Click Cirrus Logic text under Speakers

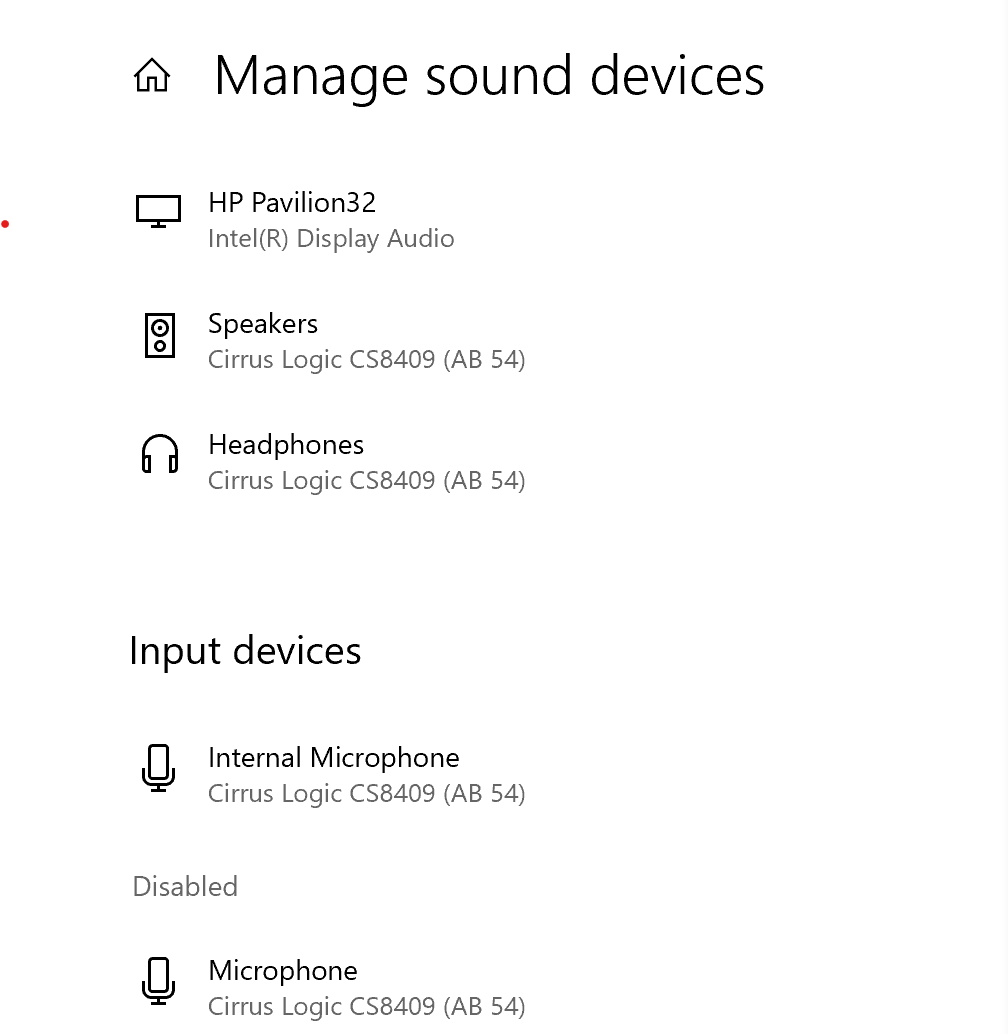(x=367, y=360)
